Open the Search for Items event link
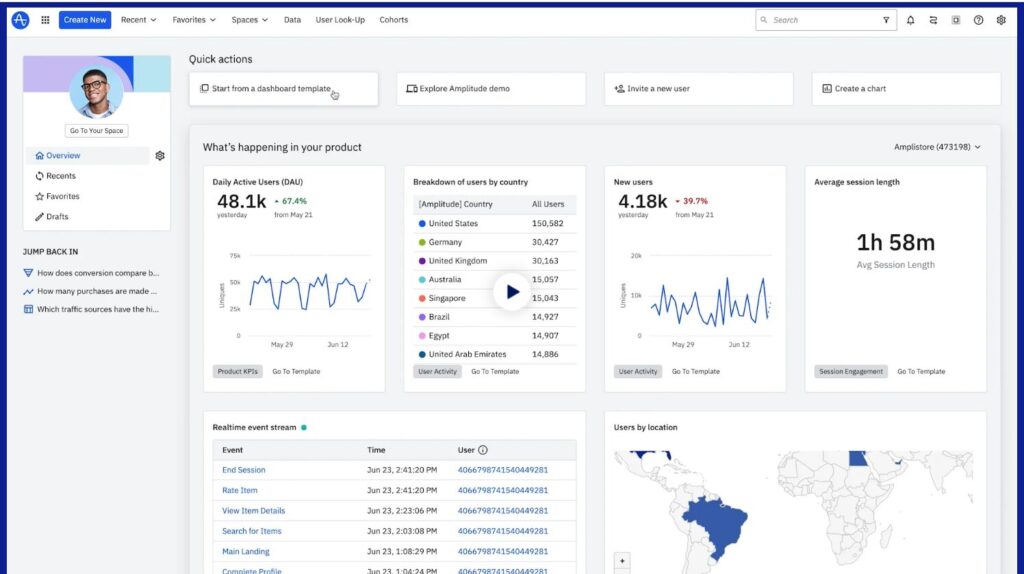The height and width of the screenshot is (574, 1024). click(251, 531)
